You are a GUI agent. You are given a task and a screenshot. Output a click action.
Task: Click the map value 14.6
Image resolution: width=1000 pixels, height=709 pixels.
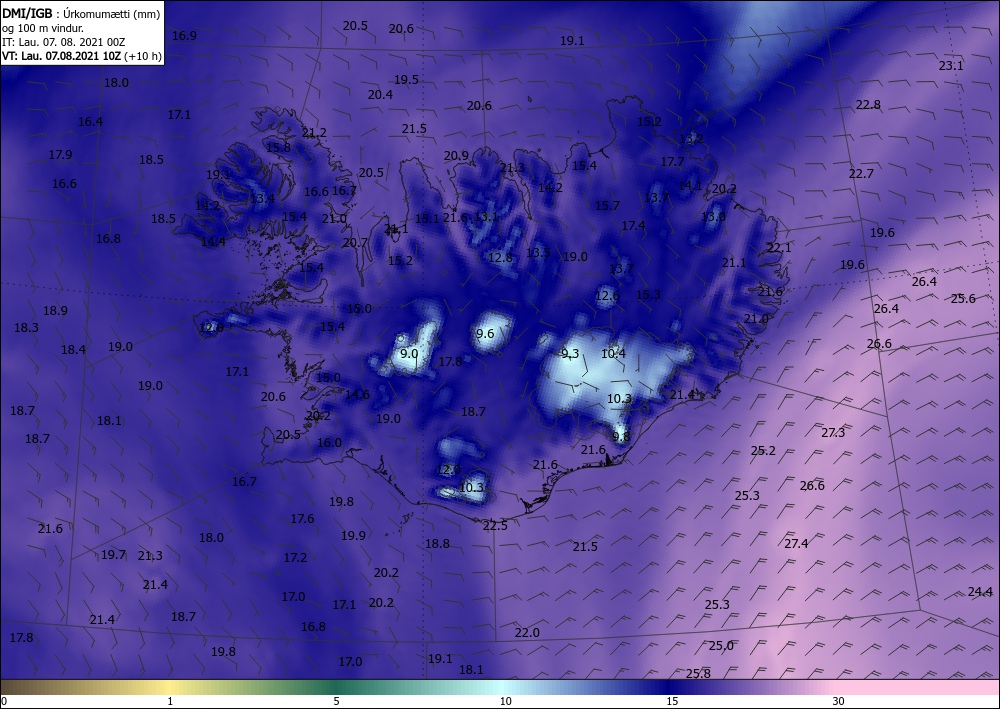click(x=357, y=395)
